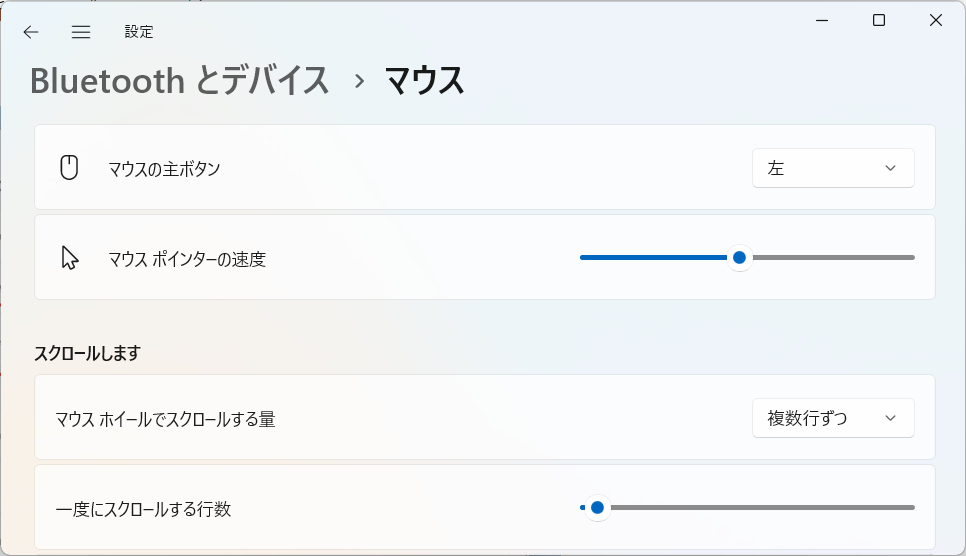This screenshot has height=556, width=966.
Task: Open the primary mouse button dropdown
Action: pyautogui.click(x=833, y=168)
